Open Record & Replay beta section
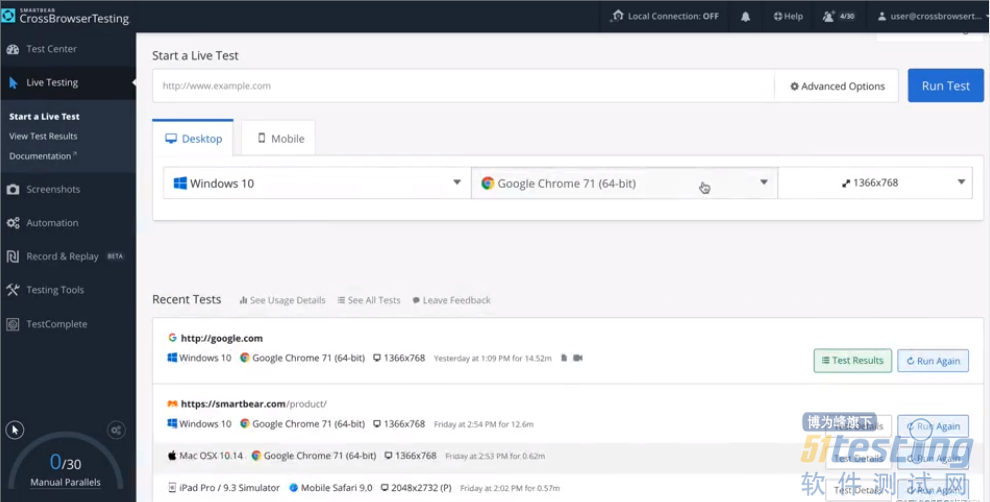The image size is (990, 502). coord(62,256)
